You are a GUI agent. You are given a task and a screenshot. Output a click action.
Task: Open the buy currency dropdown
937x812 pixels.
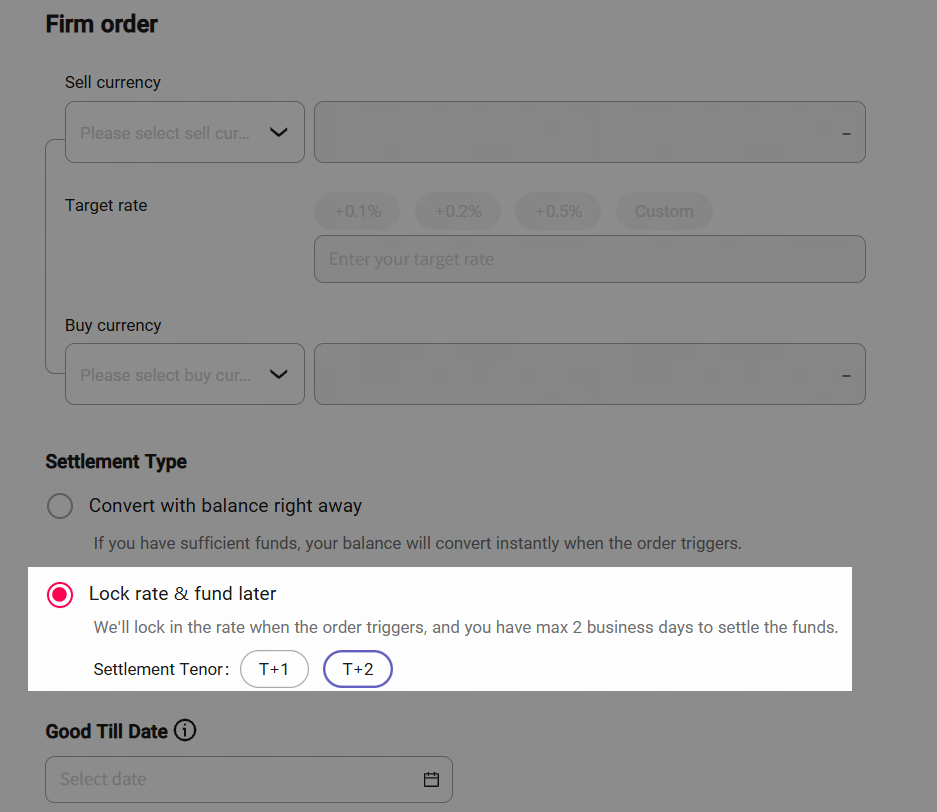click(184, 375)
